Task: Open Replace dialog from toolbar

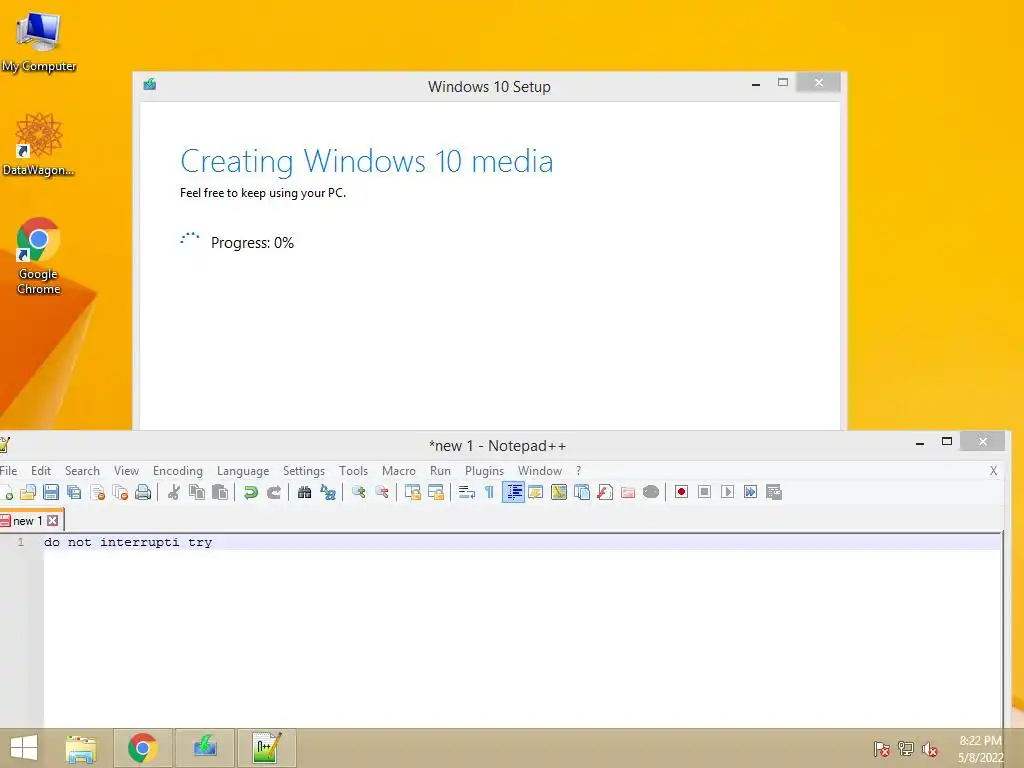Action: pyautogui.click(x=328, y=492)
